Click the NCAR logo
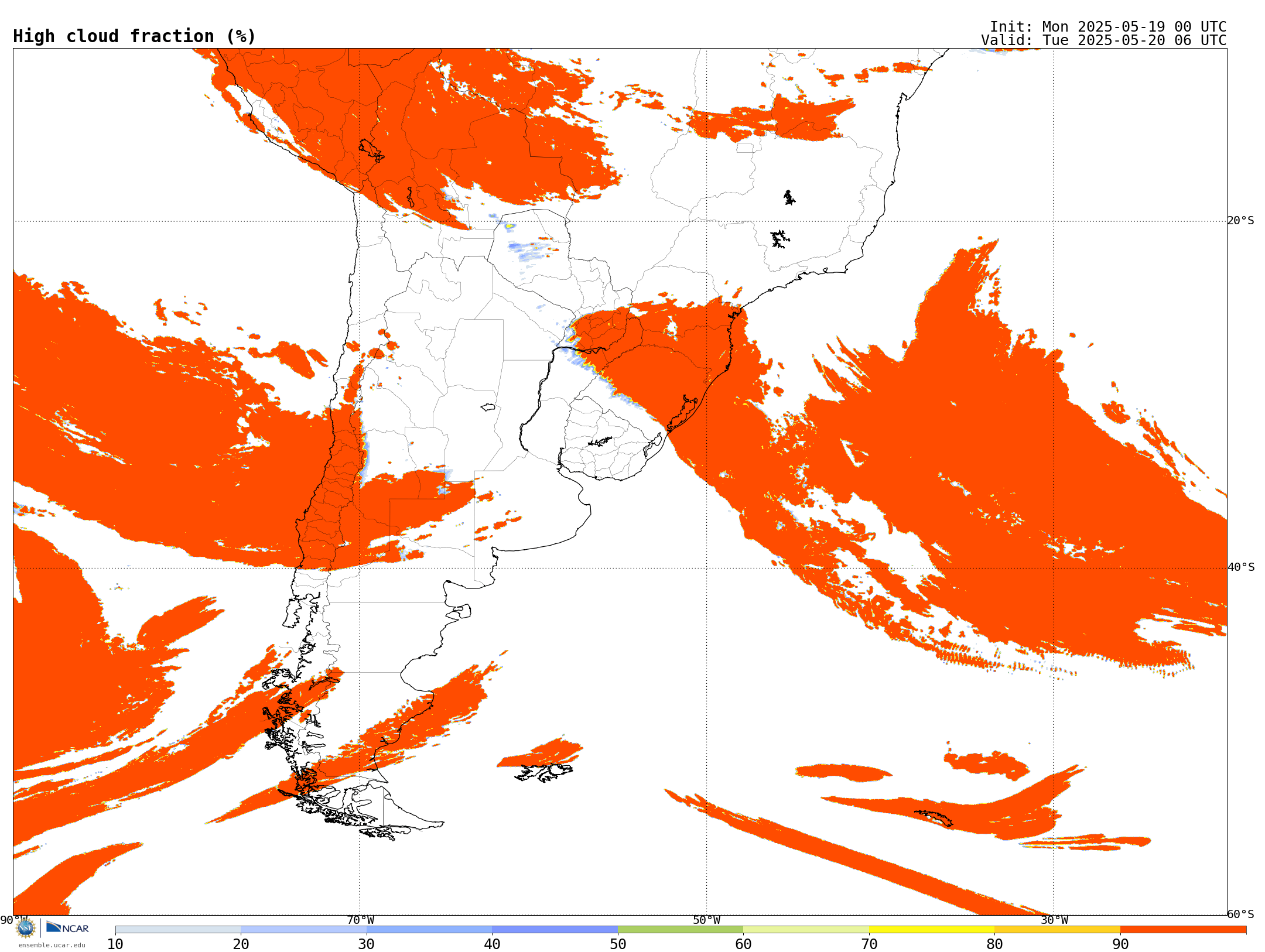The height and width of the screenshot is (952, 1265). pos(67,927)
